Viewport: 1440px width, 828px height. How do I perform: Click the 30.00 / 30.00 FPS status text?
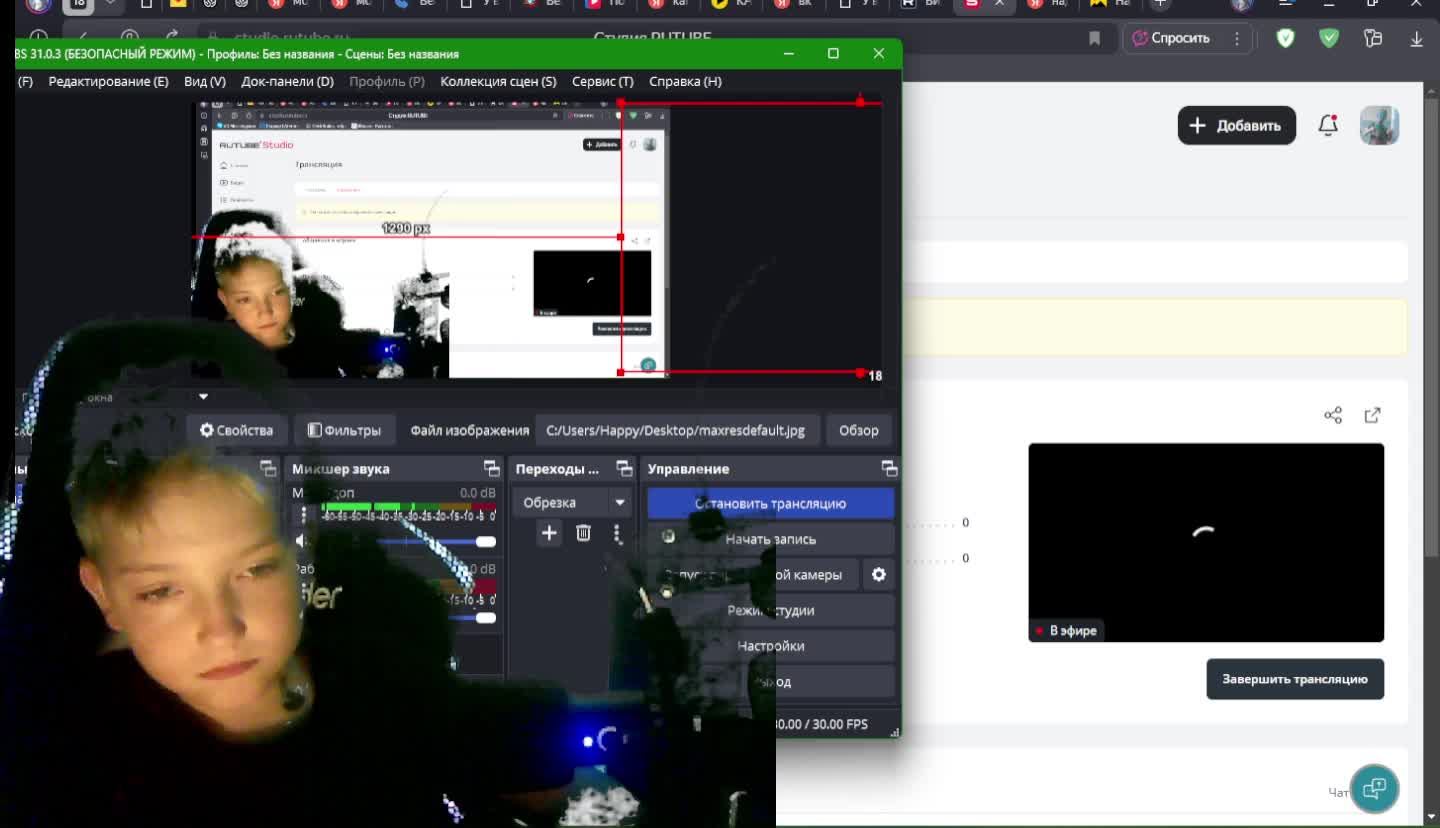click(821, 724)
